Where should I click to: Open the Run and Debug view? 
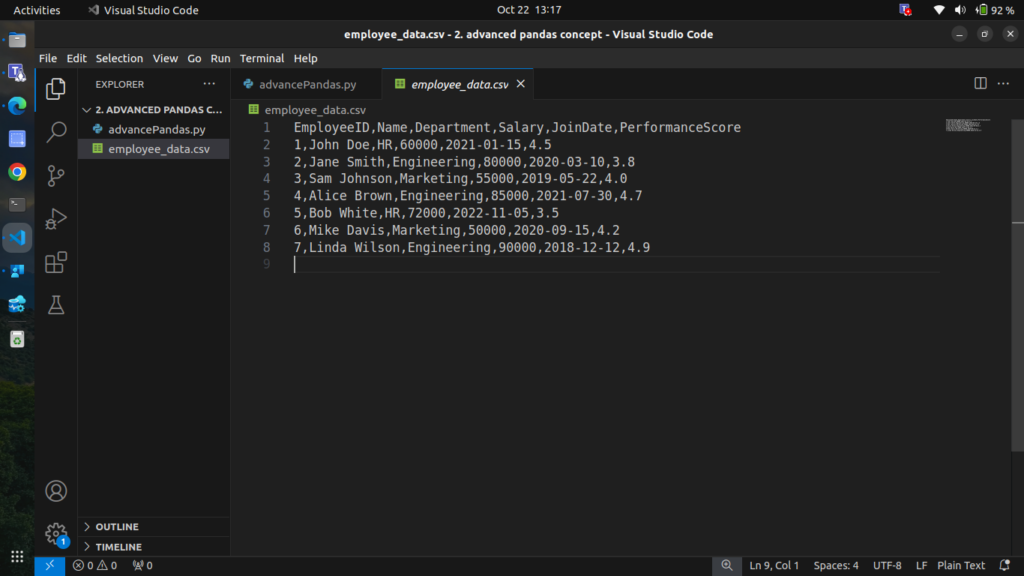click(x=56, y=219)
